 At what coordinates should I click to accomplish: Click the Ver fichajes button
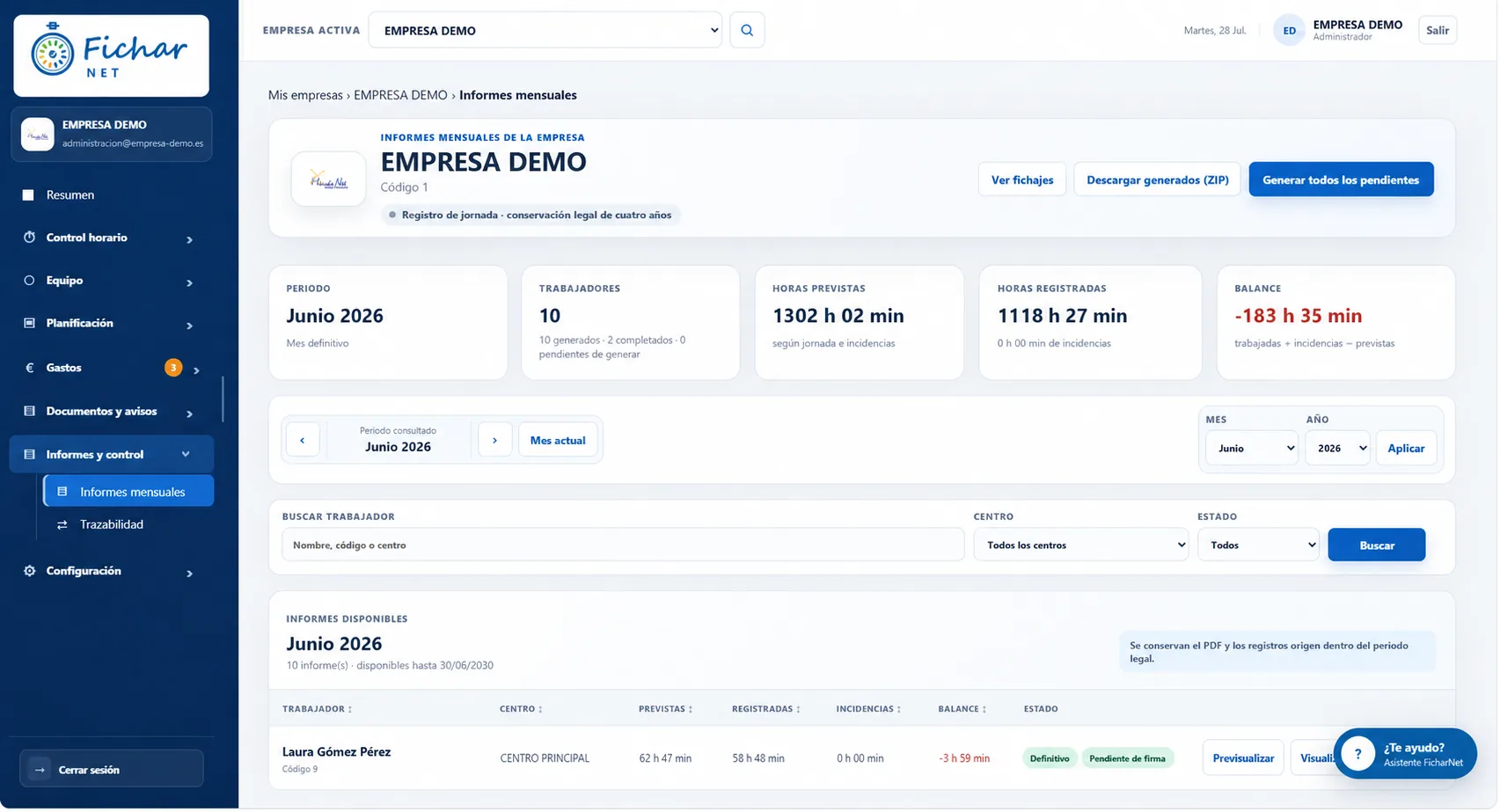(x=1024, y=180)
